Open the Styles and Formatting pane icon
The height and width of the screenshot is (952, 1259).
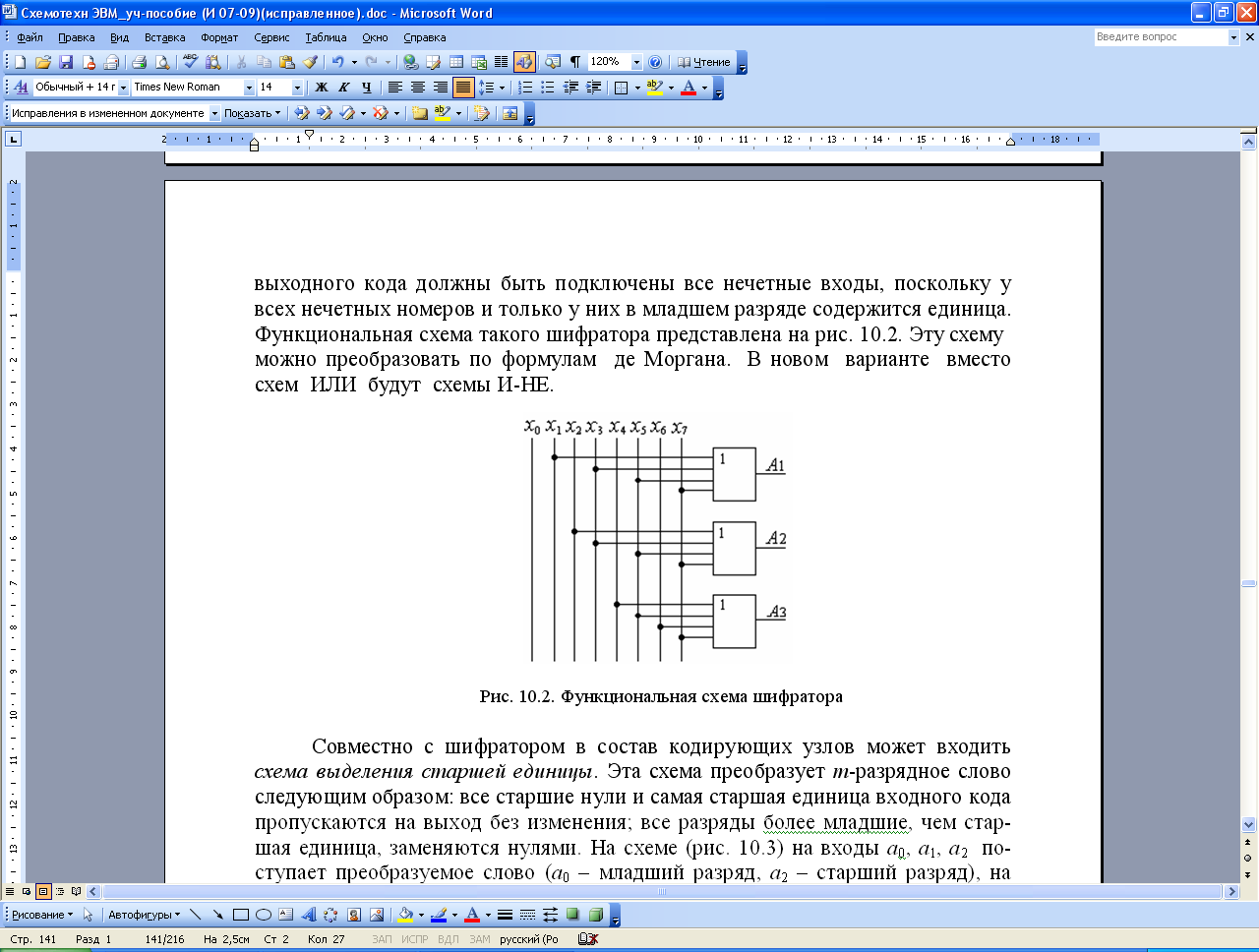(21, 88)
